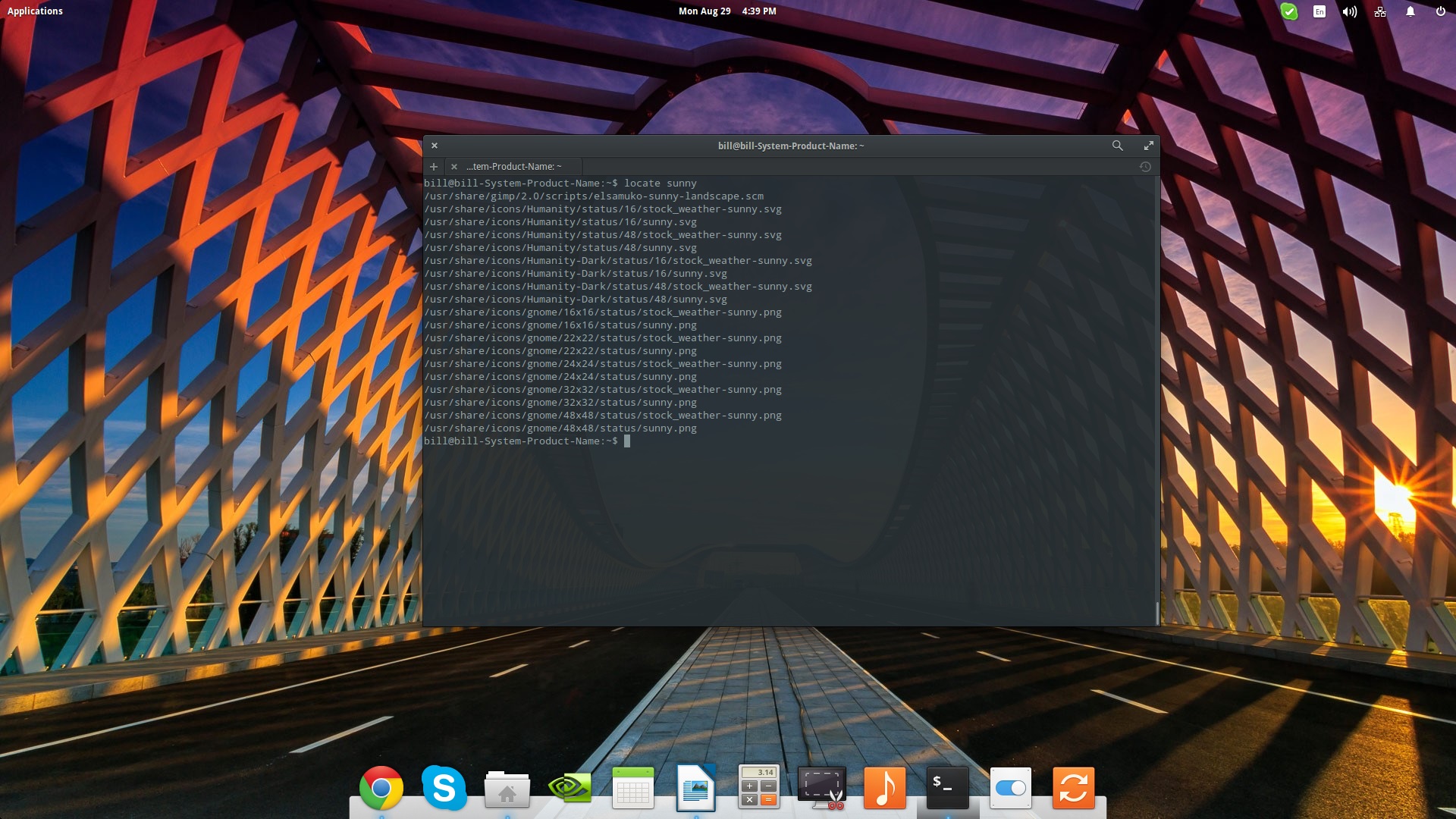Open the sound volume indicator
1456x819 pixels.
coord(1350,11)
